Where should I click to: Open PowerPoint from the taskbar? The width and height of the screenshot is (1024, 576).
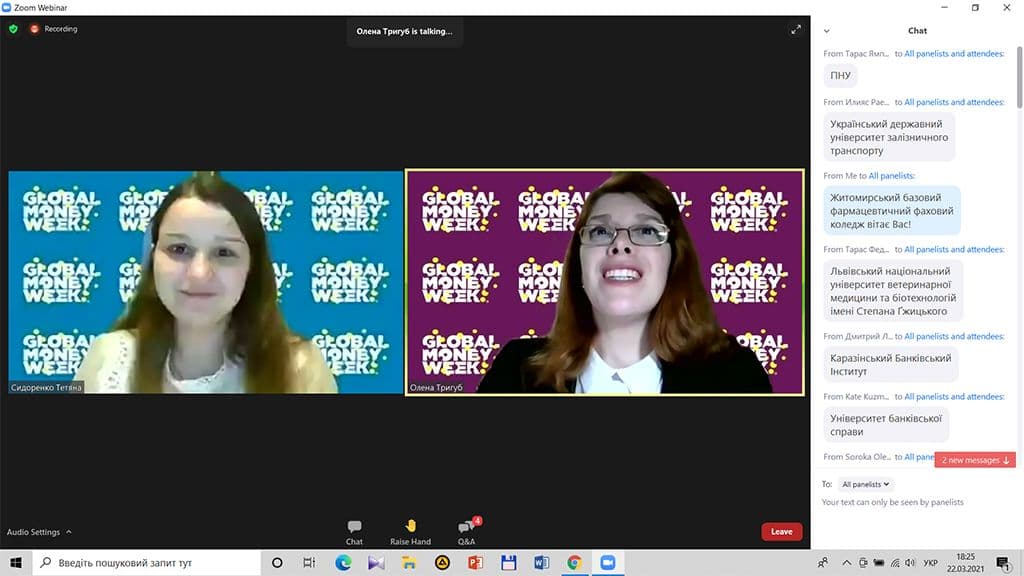pos(475,562)
